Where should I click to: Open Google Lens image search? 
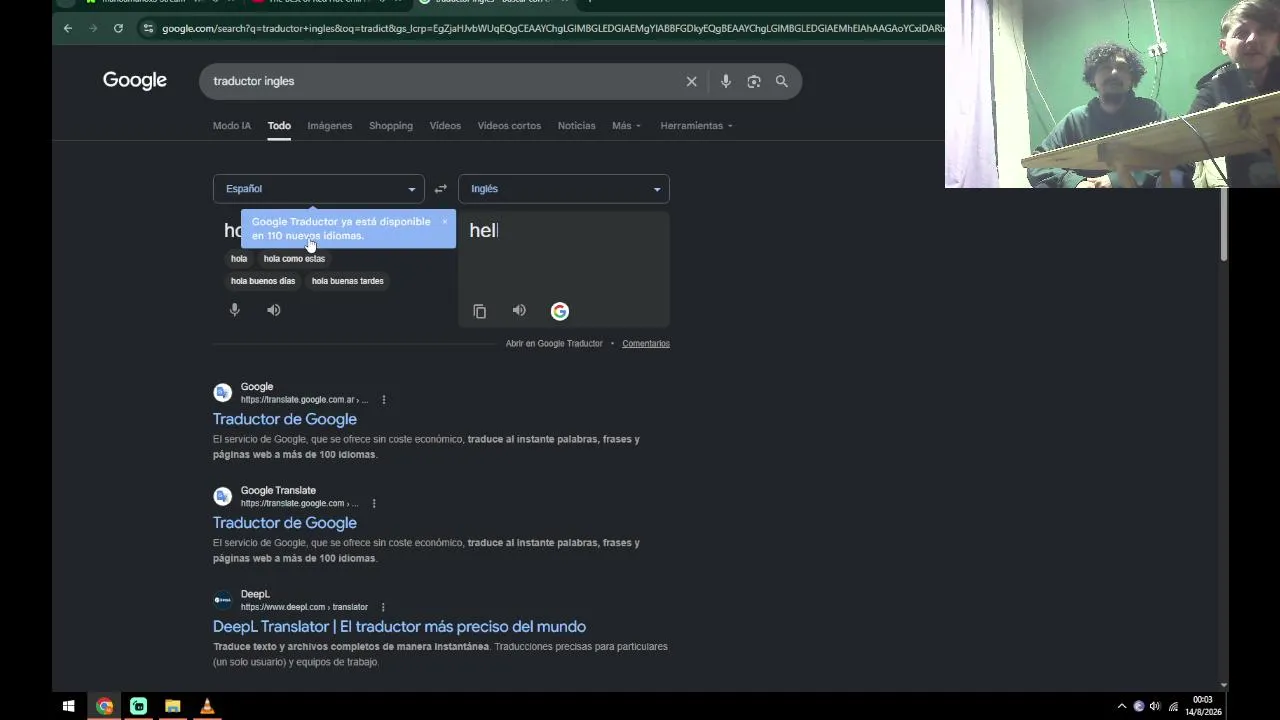754,81
